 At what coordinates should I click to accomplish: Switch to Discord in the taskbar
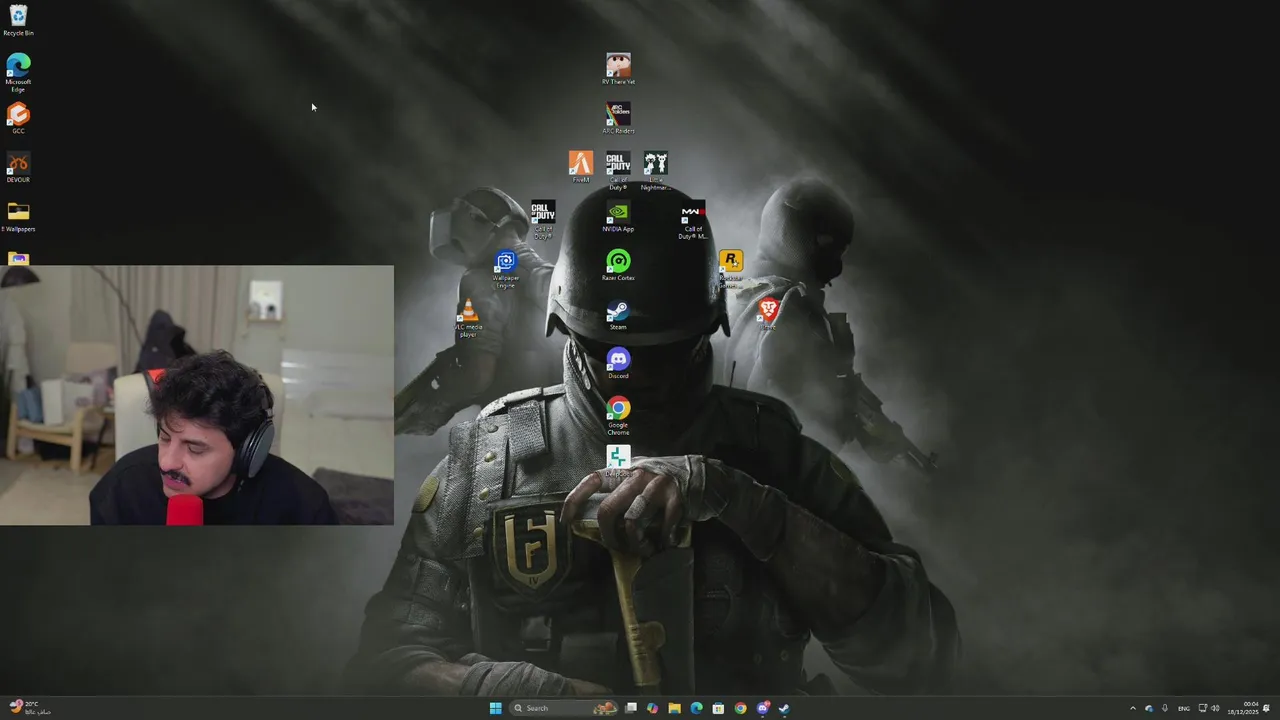click(763, 708)
